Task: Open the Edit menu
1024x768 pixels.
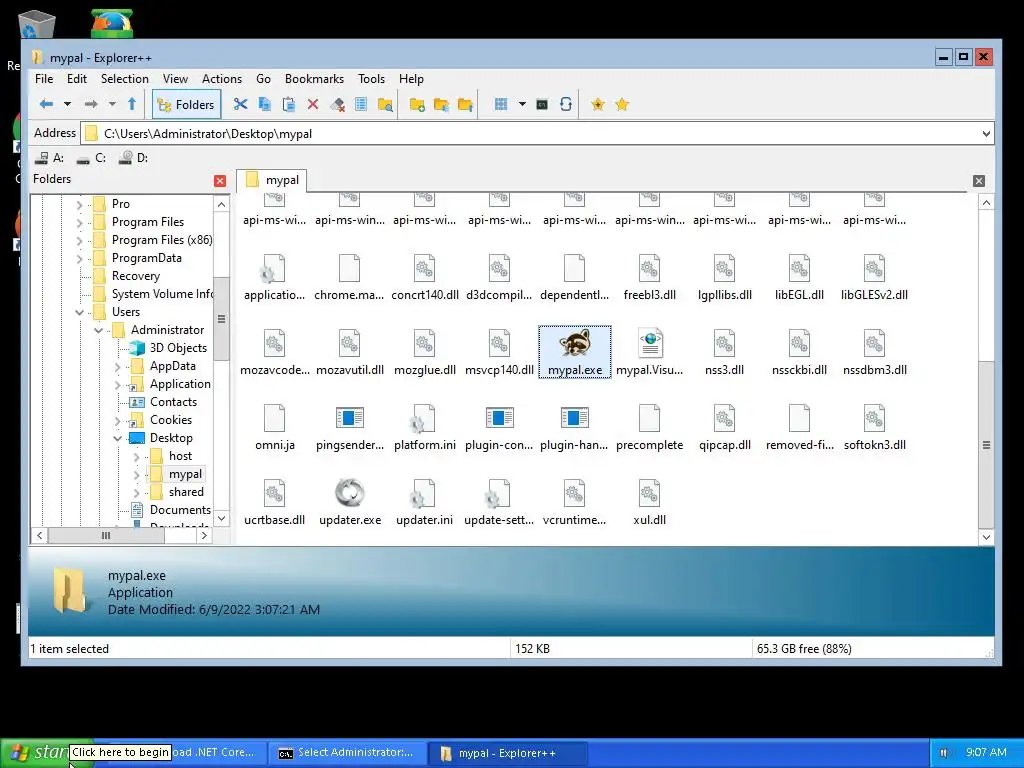Action: 76,79
